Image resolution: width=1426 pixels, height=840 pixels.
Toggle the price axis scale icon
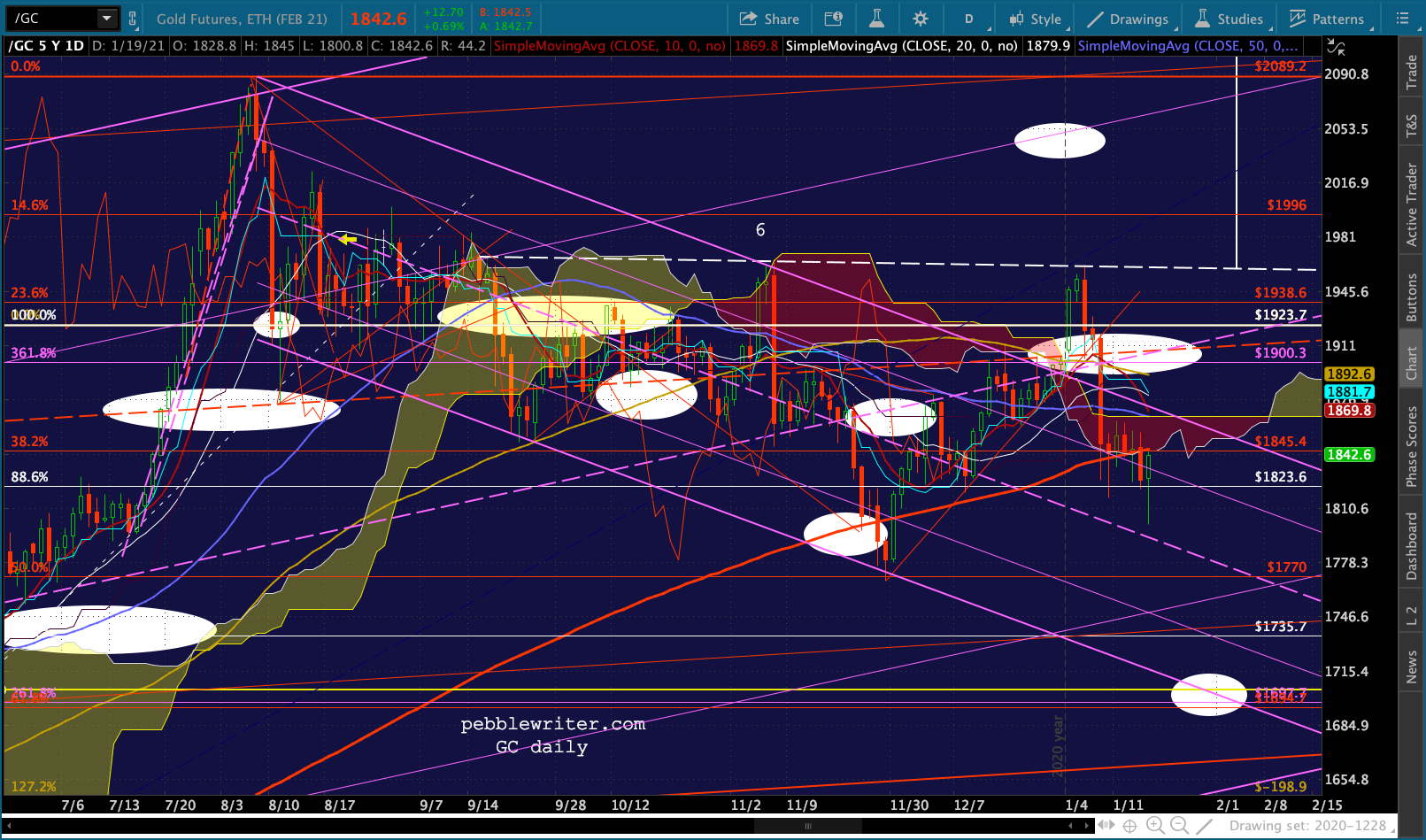1336,47
